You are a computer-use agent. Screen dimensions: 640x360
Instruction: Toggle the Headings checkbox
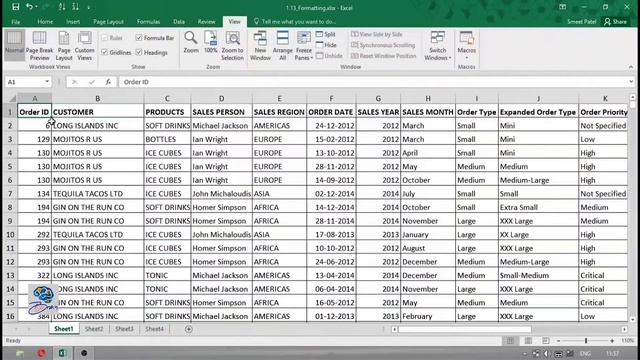[139, 52]
